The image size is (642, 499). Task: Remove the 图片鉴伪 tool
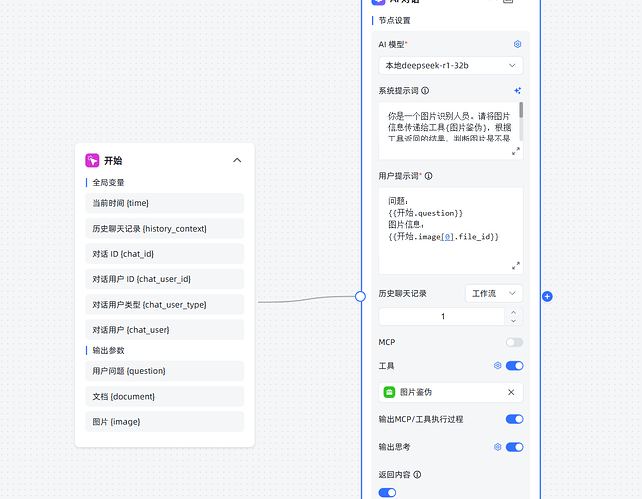pyautogui.click(x=512, y=393)
